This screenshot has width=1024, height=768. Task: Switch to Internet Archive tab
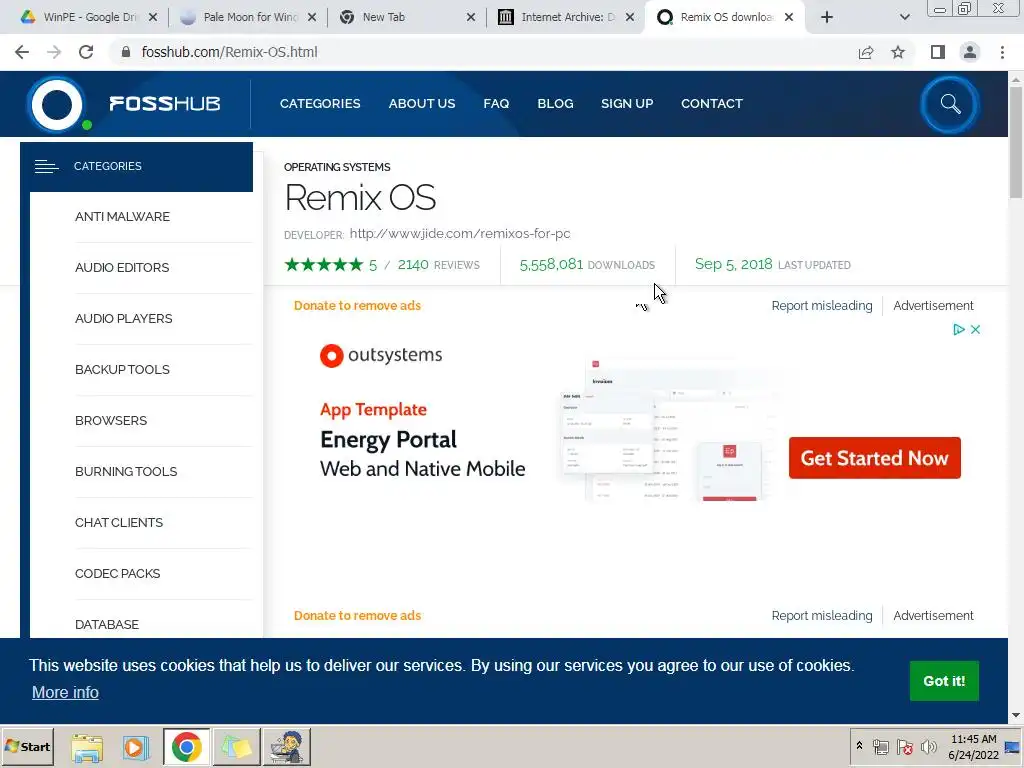click(x=566, y=18)
